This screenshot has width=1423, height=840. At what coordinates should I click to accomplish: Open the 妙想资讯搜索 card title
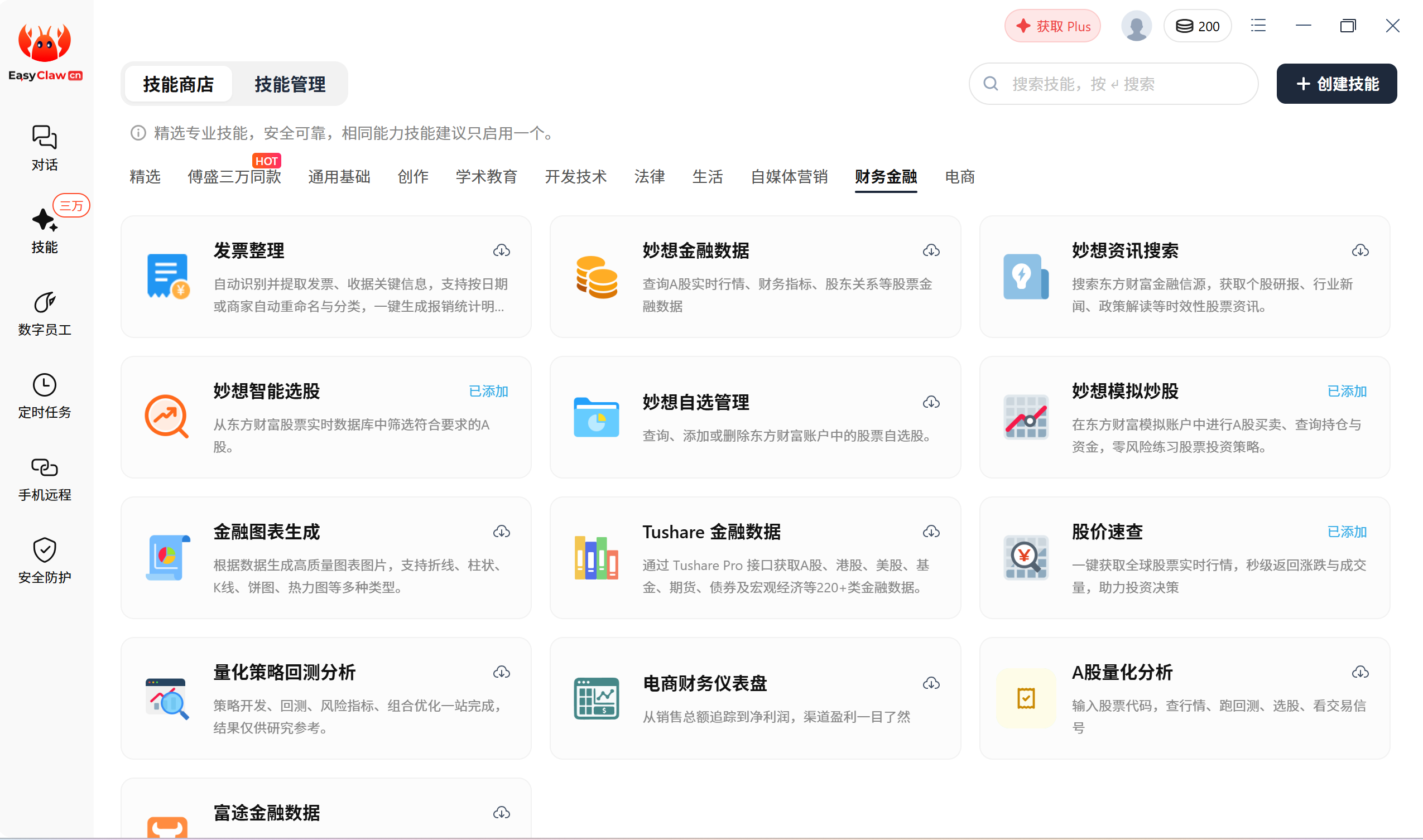(x=1124, y=250)
